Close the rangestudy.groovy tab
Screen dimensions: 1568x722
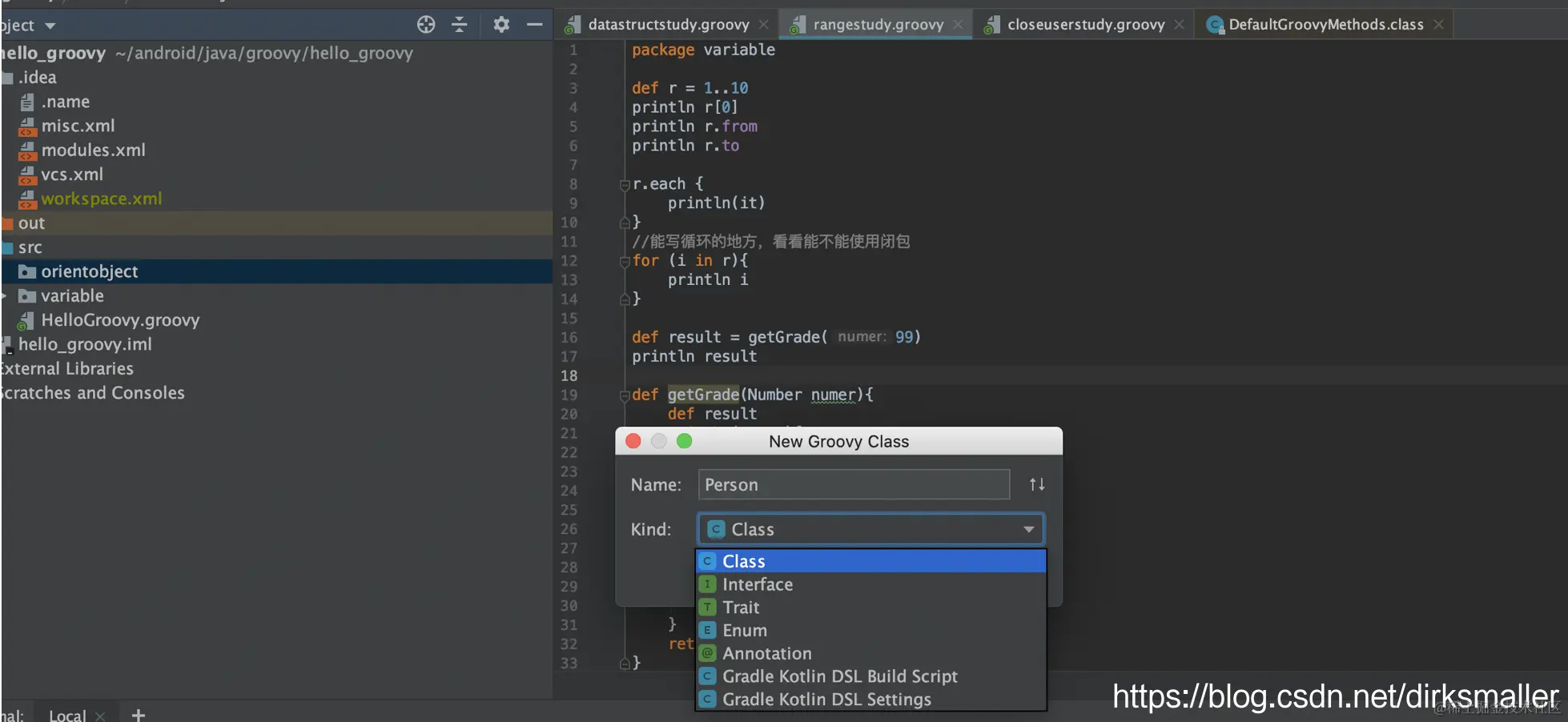pos(958,25)
